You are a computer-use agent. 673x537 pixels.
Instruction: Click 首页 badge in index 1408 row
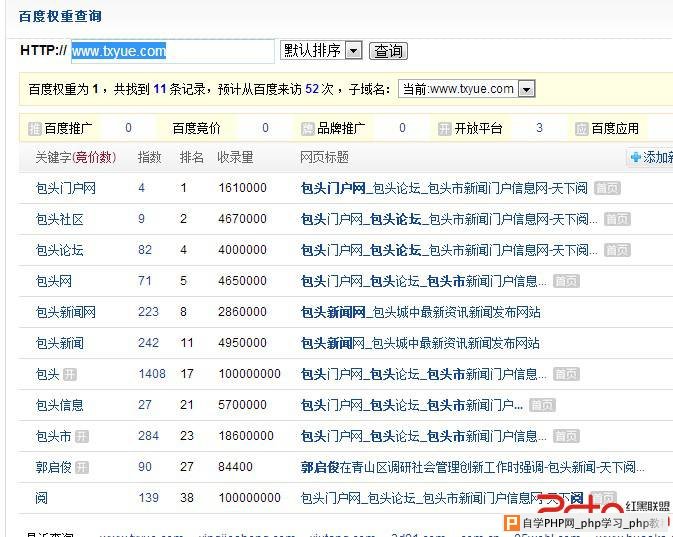tap(566, 374)
